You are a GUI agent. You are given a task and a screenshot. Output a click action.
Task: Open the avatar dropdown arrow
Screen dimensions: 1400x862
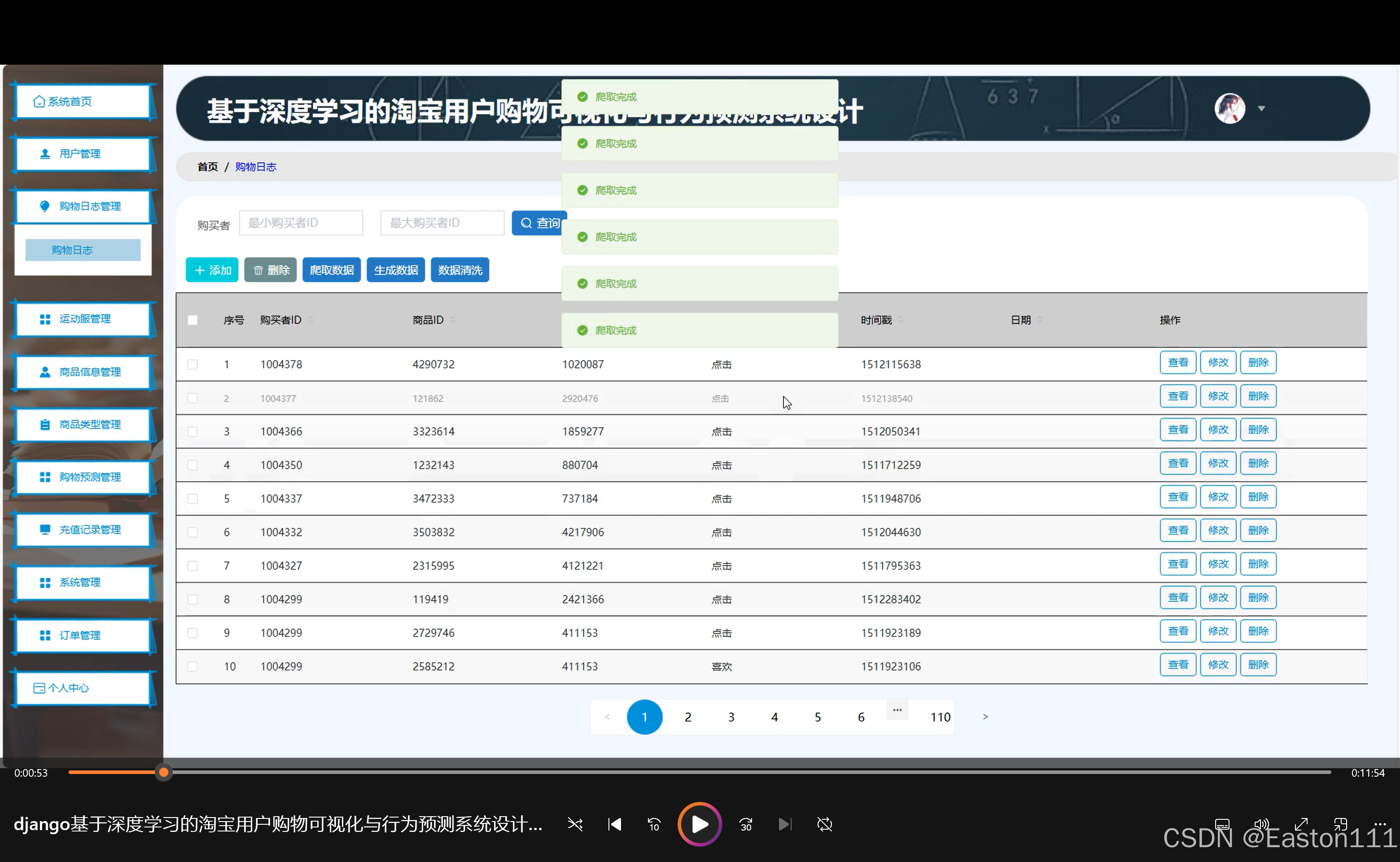tap(1261, 108)
